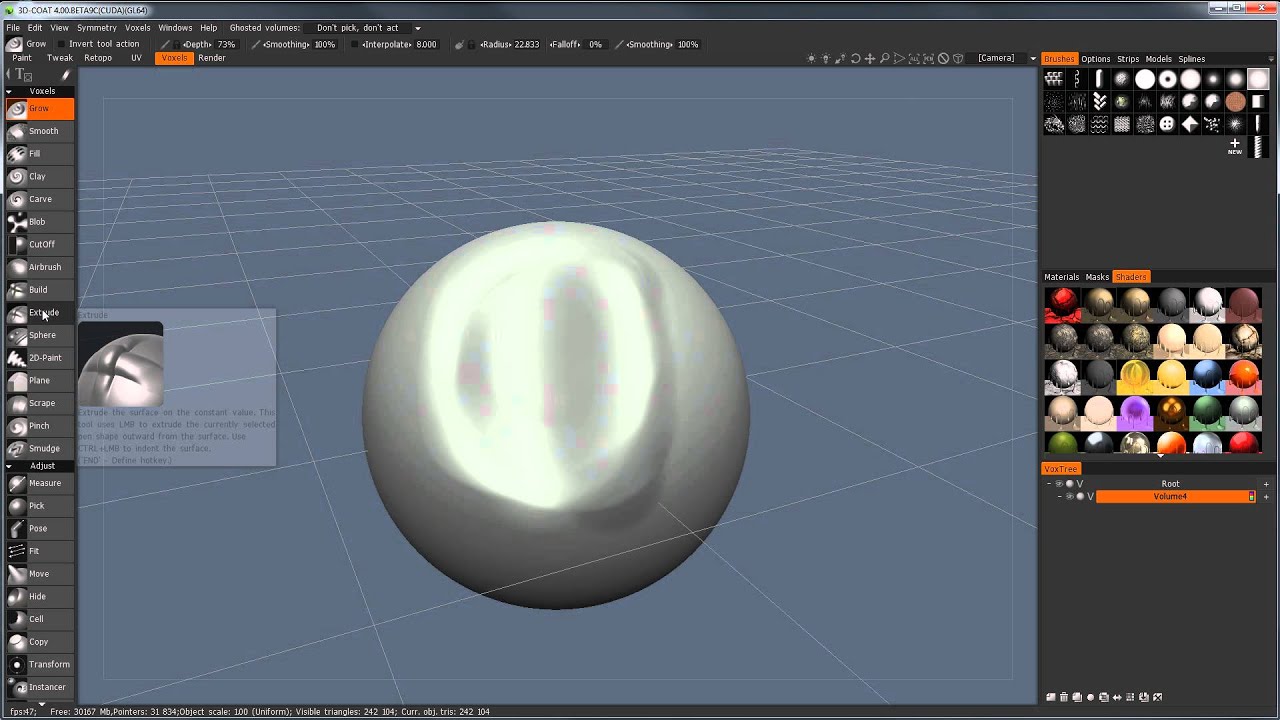Screen dimensions: 1280x720
Task: Toggle V surface mode for Root
Action: (x=1080, y=484)
